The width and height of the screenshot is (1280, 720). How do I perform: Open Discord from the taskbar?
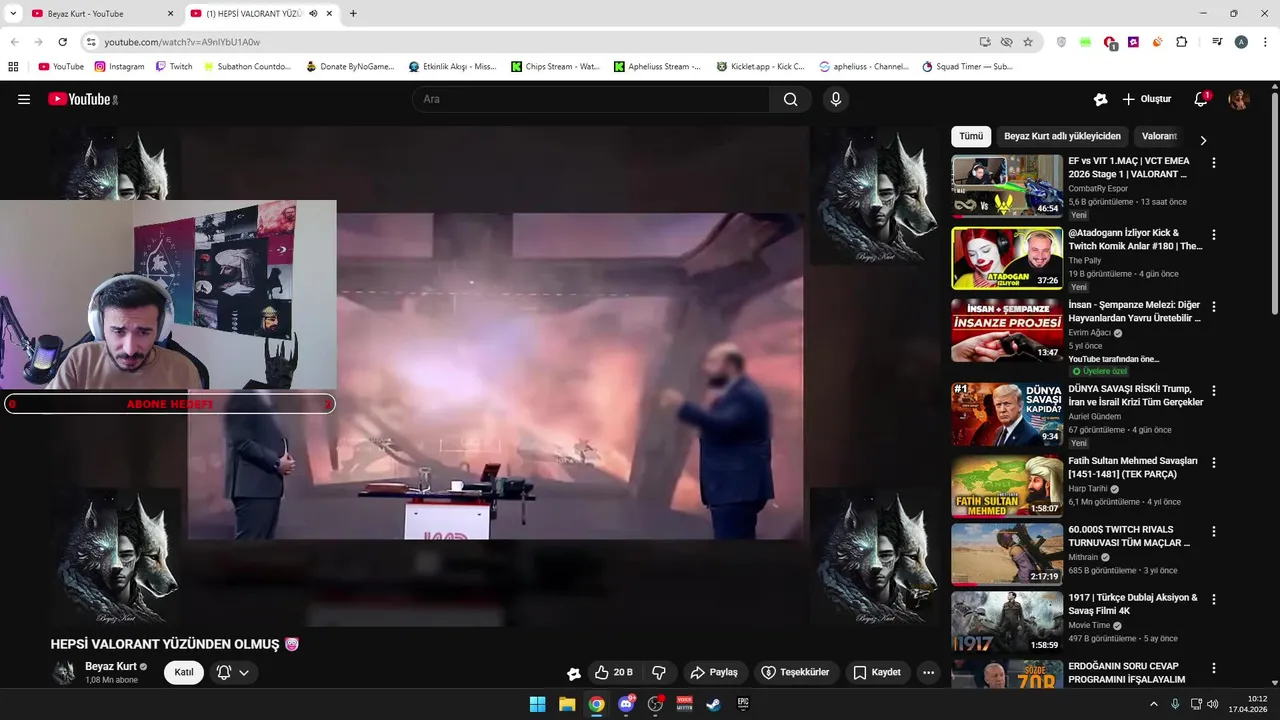click(626, 704)
